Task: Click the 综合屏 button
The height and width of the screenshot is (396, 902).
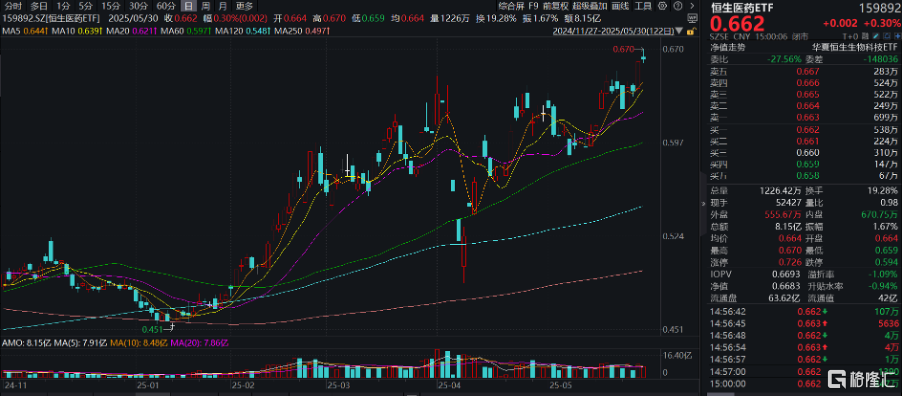Action: pos(510,6)
